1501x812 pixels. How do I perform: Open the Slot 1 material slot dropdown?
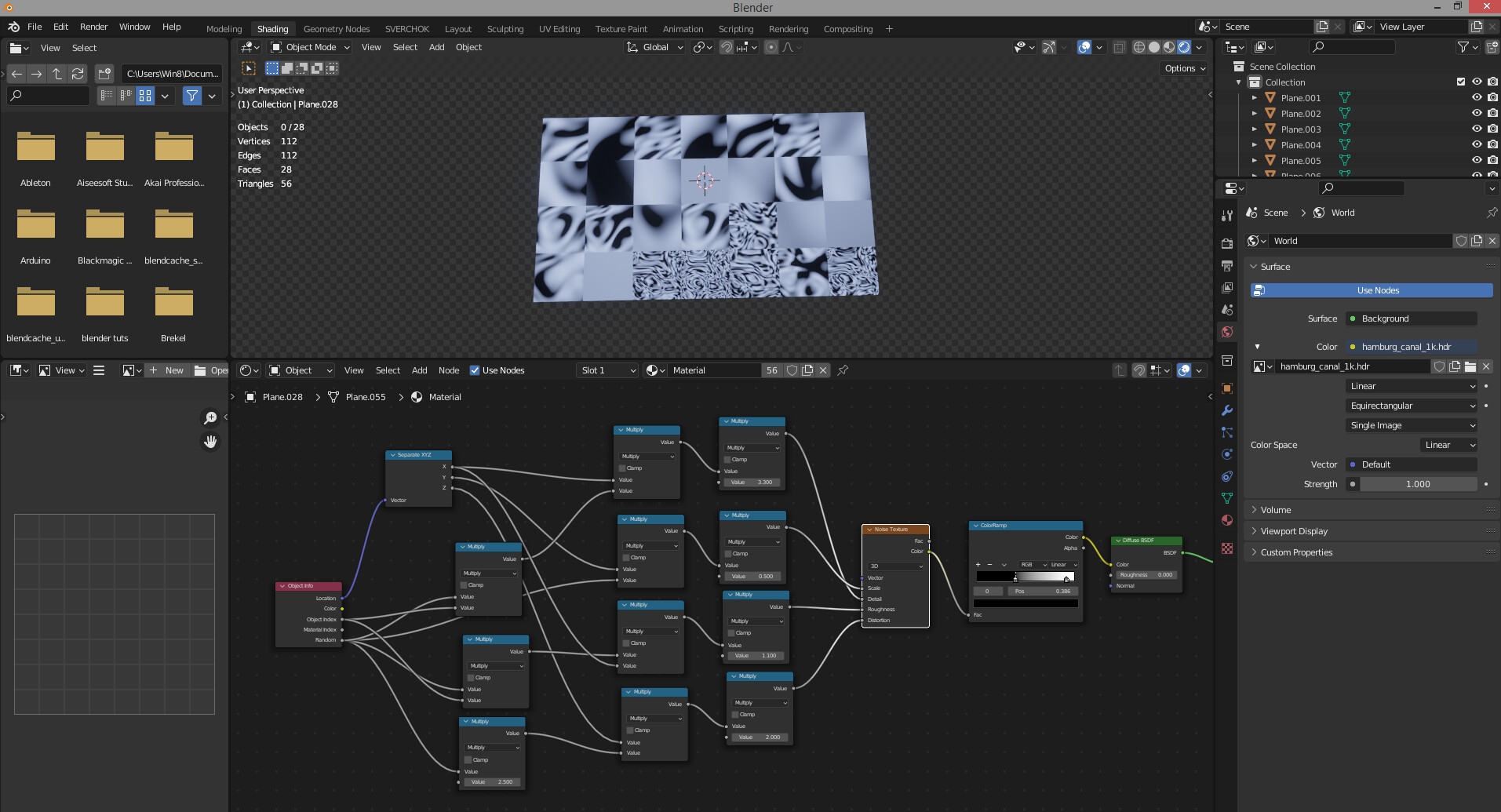coord(607,370)
